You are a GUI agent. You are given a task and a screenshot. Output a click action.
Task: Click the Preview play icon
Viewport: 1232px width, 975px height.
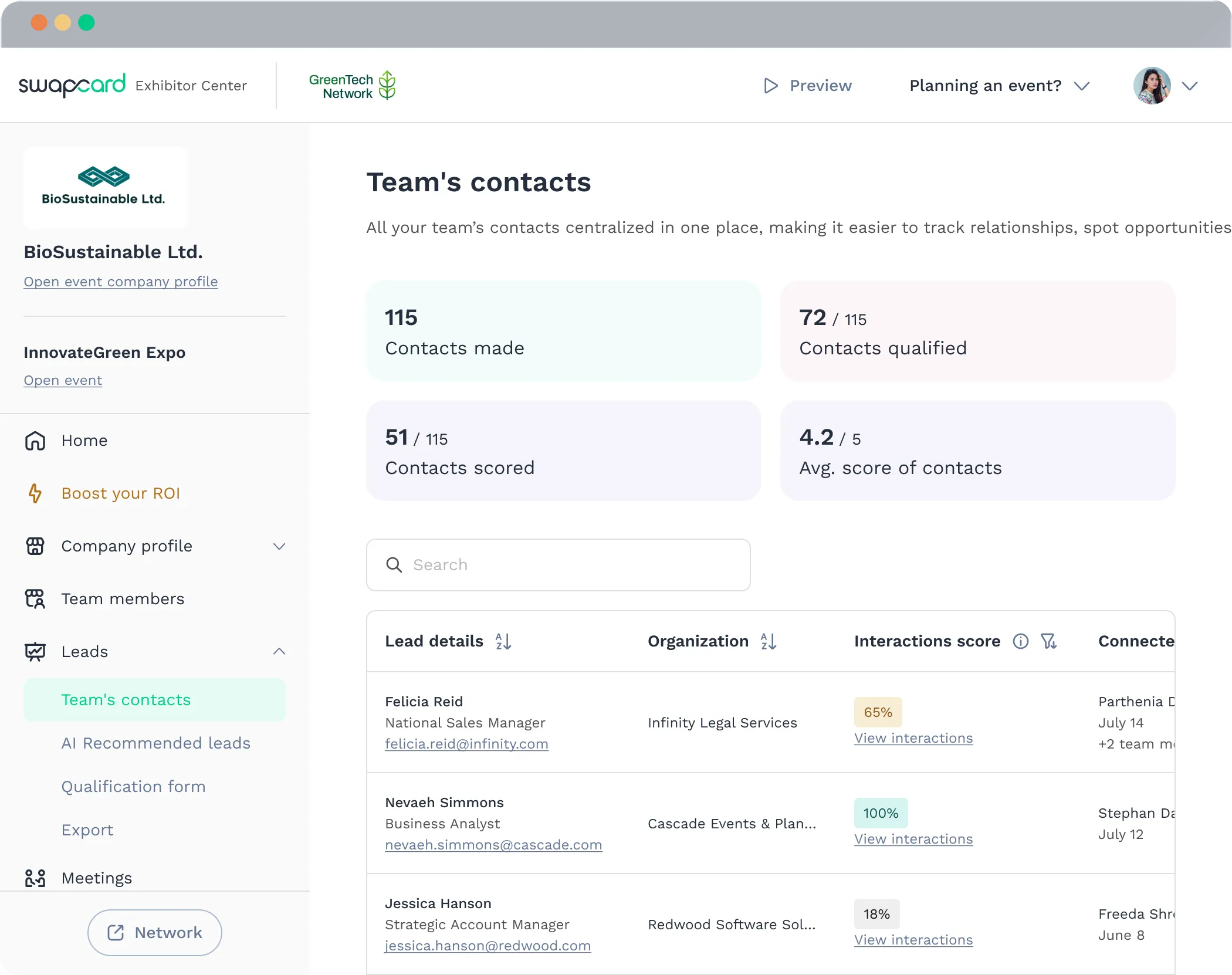coord(771,86)
